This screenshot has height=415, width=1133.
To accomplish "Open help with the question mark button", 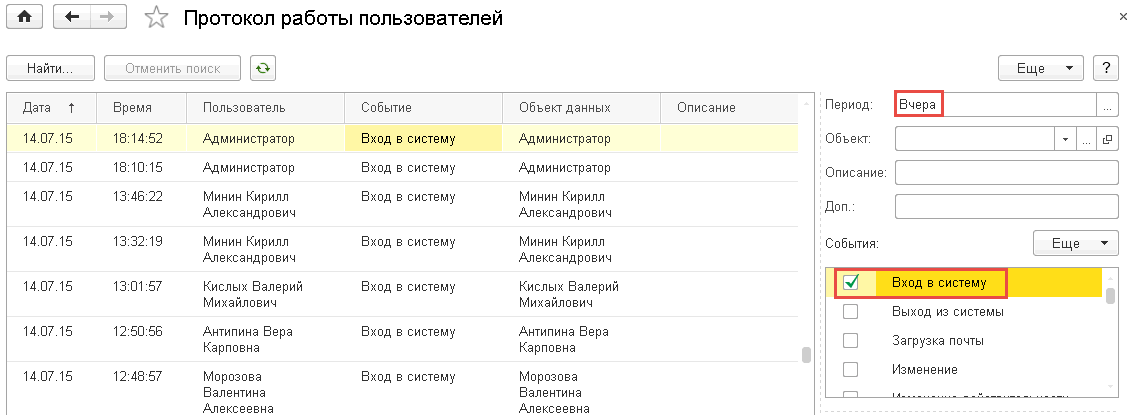I will pos(1106,68).
